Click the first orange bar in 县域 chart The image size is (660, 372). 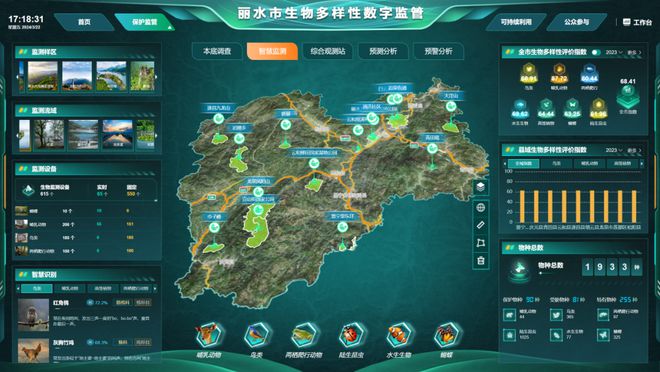coord(522,206)
